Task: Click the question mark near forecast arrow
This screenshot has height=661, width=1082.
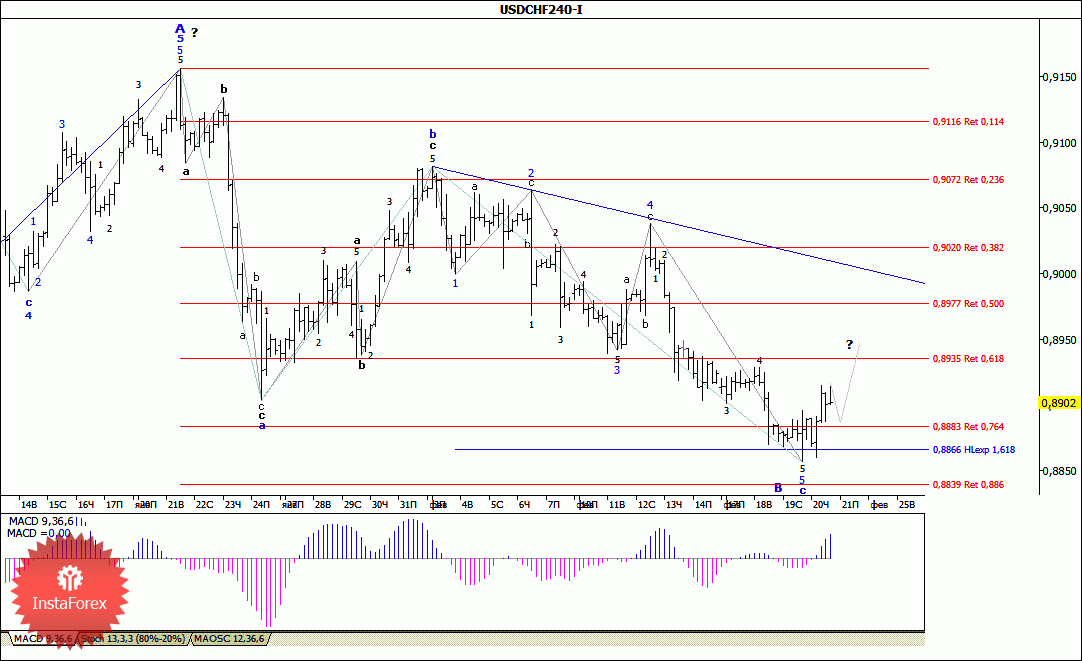Action: tap(849, 344)
